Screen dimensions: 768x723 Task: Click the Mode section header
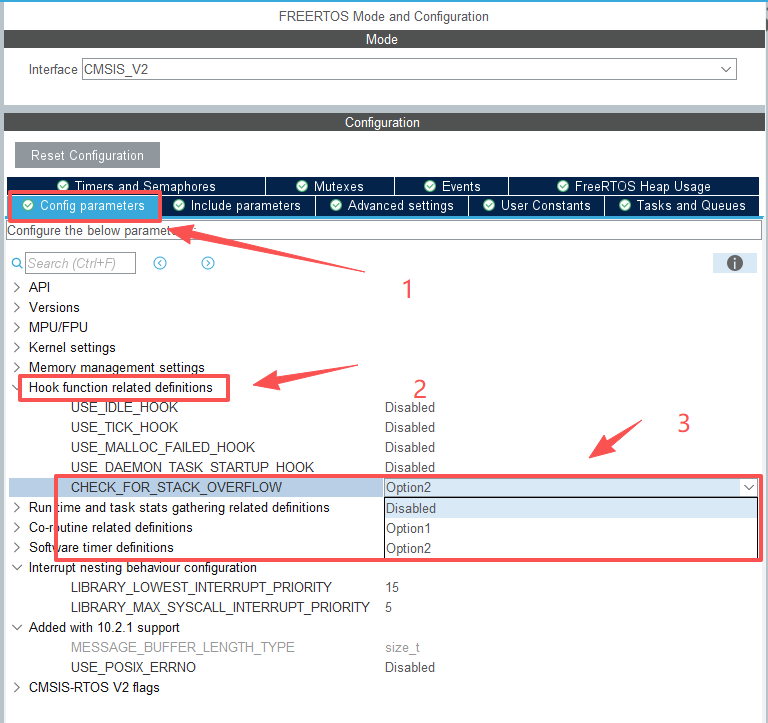(384, 39)
